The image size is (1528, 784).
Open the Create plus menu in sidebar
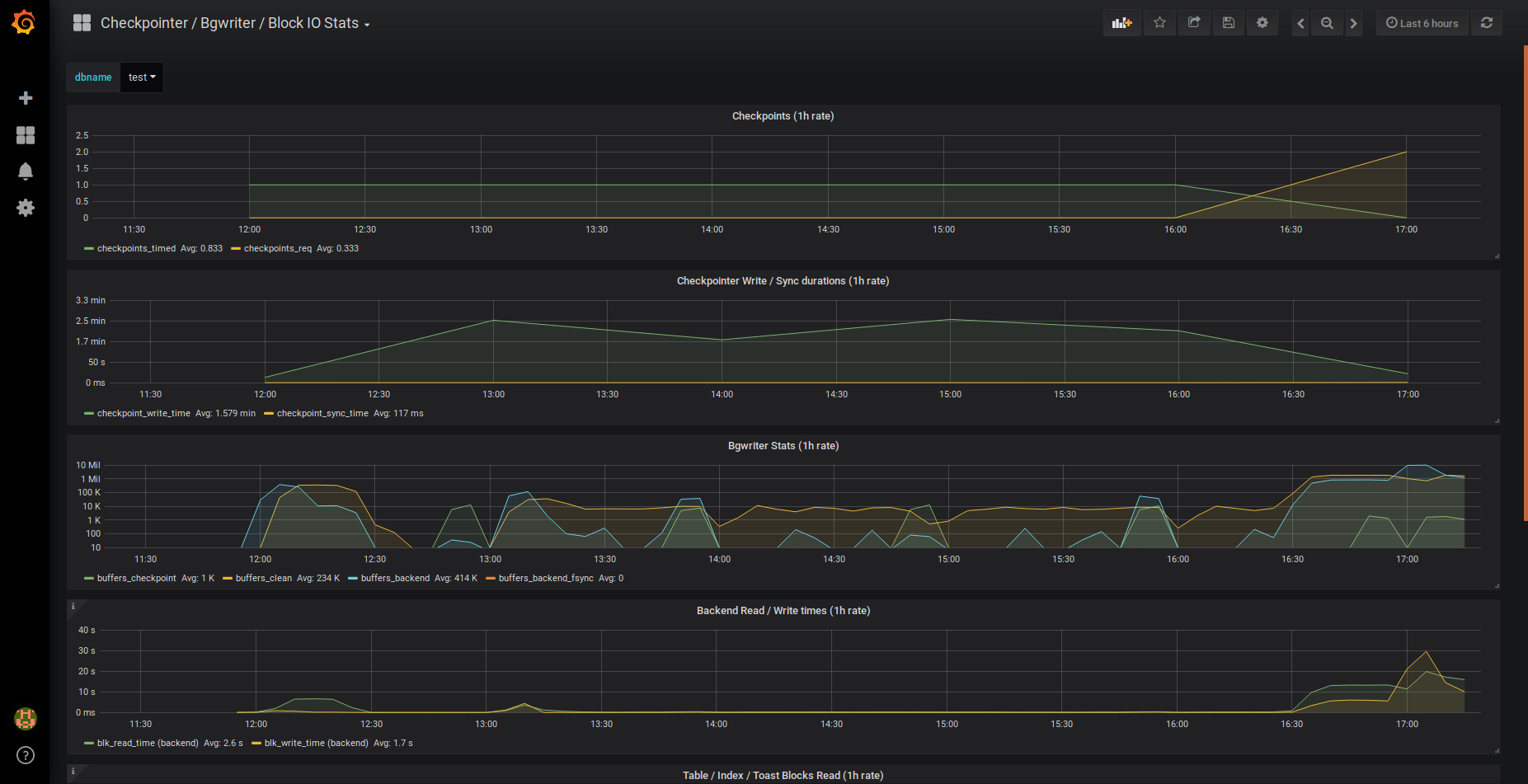pos(26,98)
